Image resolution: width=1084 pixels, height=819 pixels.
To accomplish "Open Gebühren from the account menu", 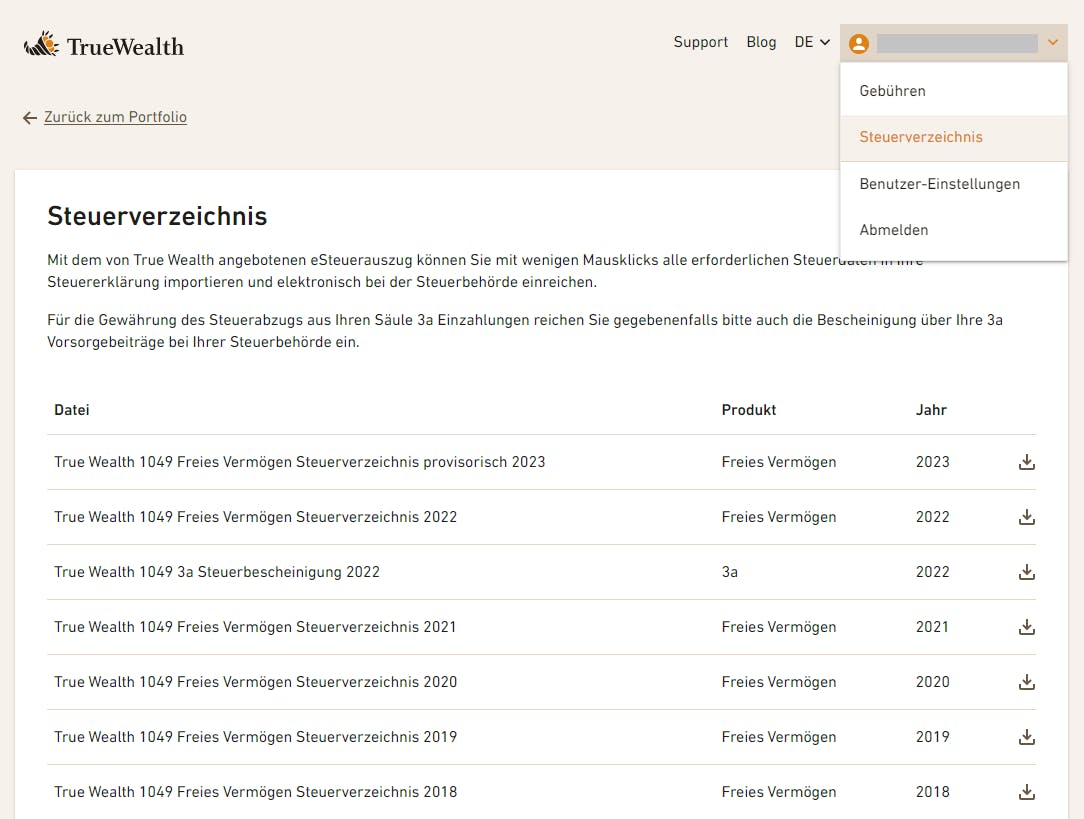I will pos(954,91).
